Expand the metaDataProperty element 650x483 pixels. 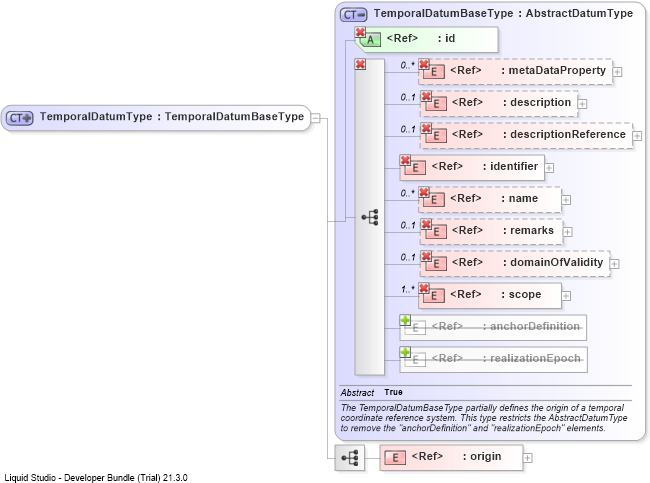[x=617, y=72]
